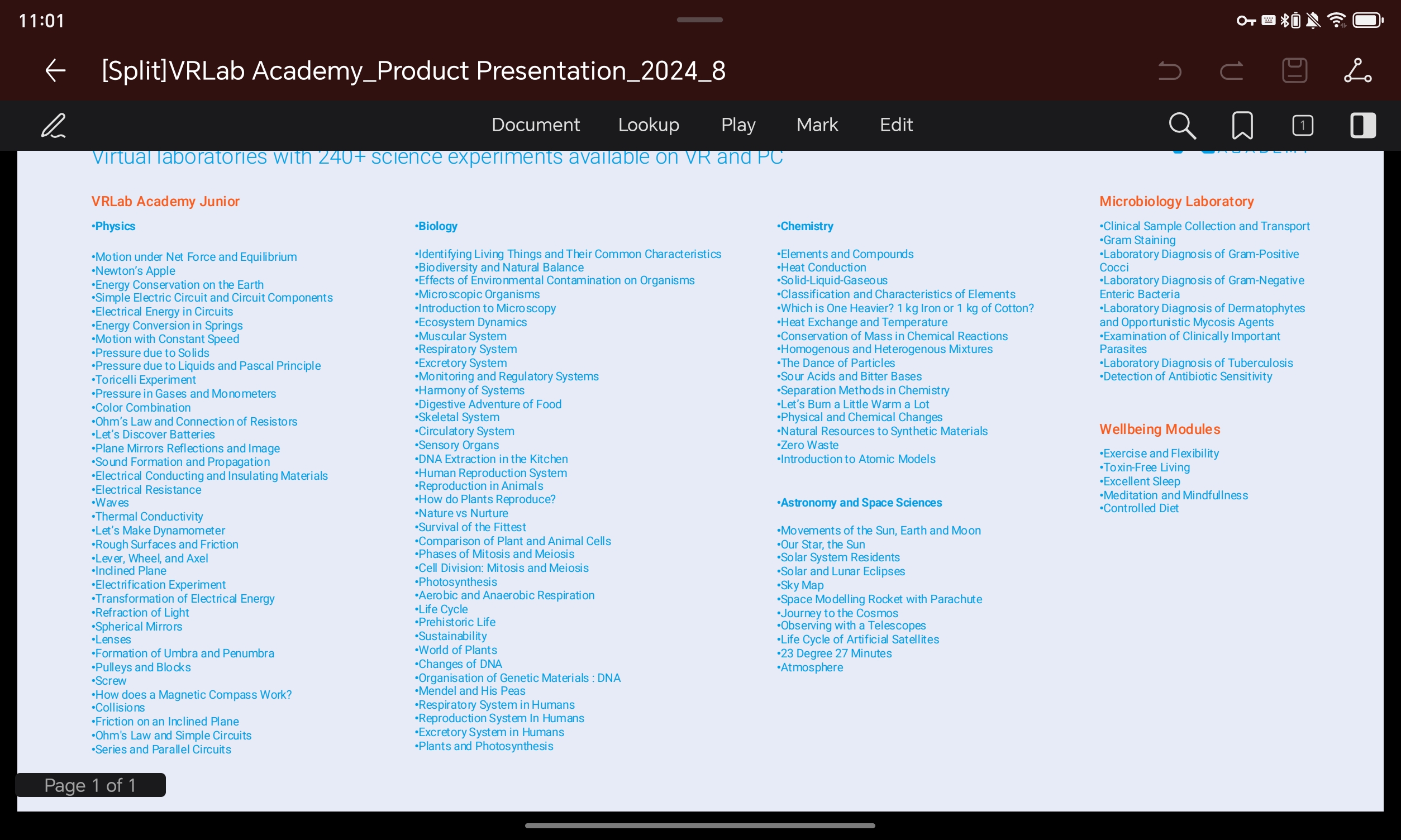Tap the back arrow icon
Image resolution: width=1401 pixels, height=840 pixels.
55,71
